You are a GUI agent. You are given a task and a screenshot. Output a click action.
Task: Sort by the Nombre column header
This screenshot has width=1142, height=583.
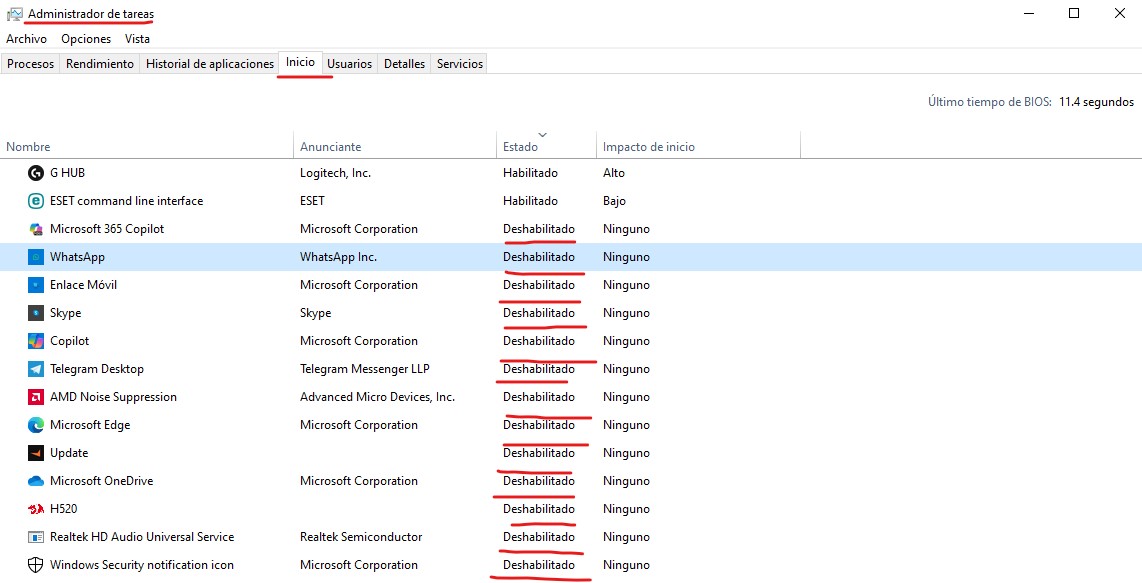(x=146, y=144)
